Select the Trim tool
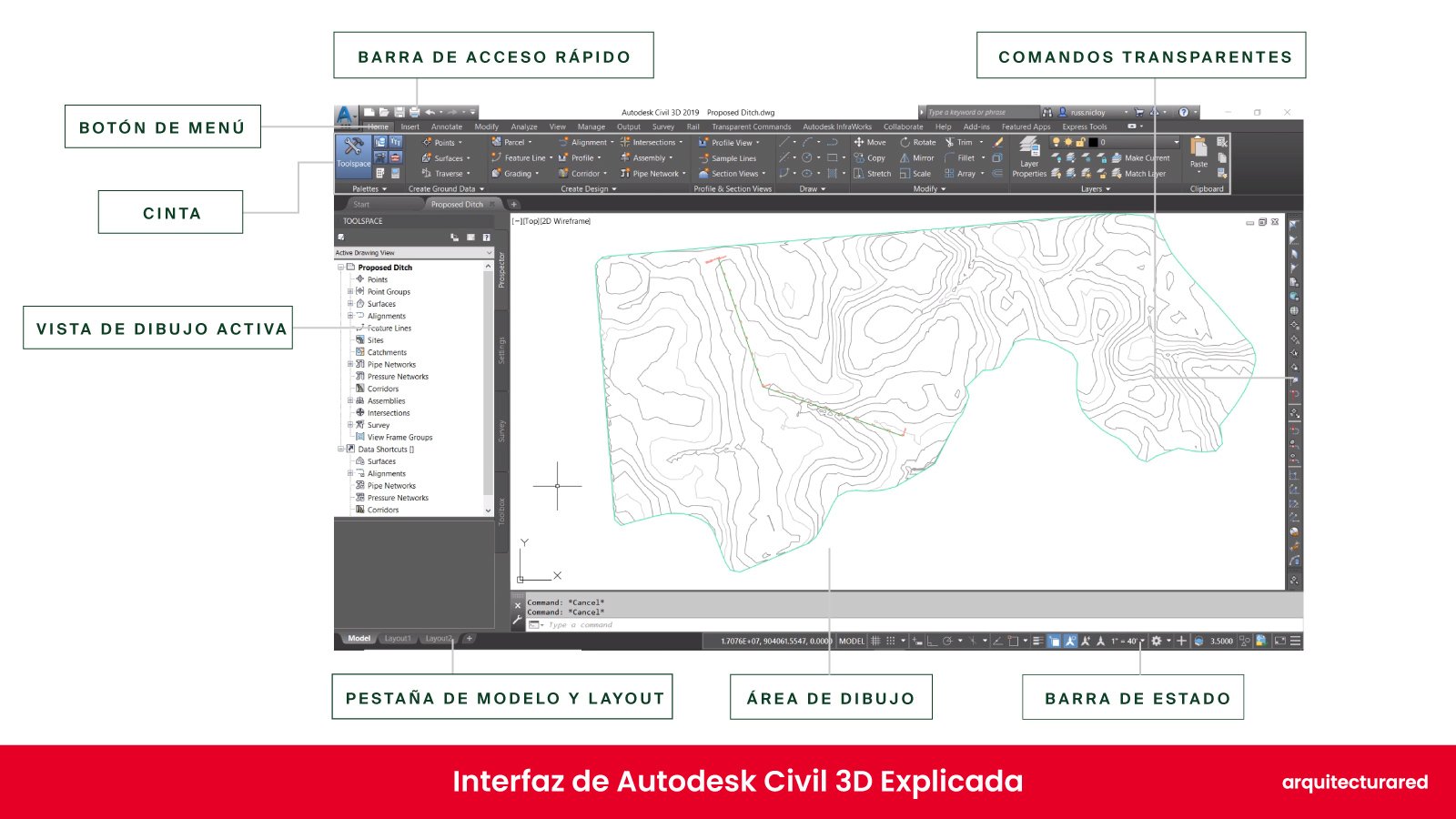1456x819 pixels. 959,142
